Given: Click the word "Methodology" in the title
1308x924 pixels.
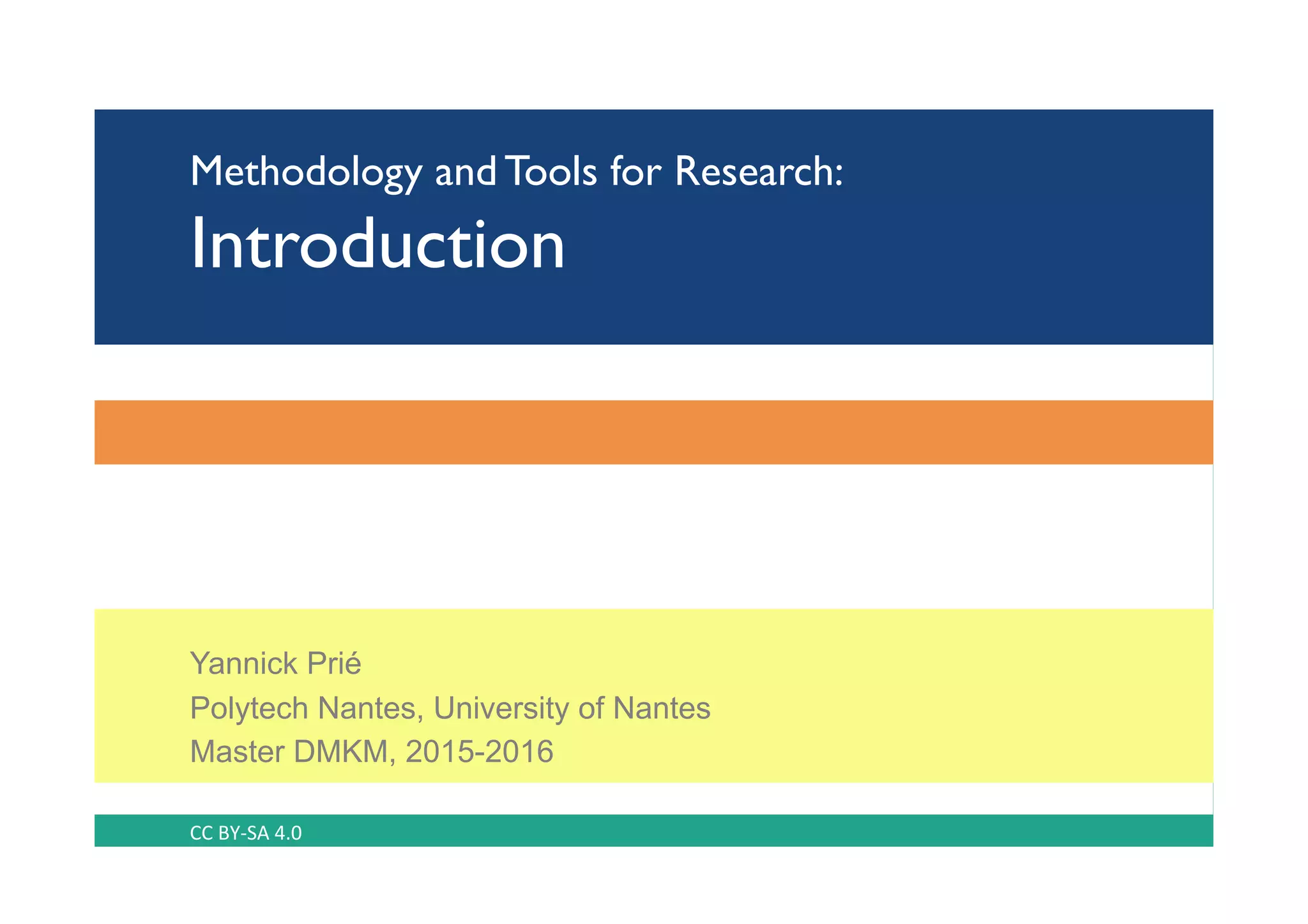Looking at the screenshot, I should [x=306, y=172].
